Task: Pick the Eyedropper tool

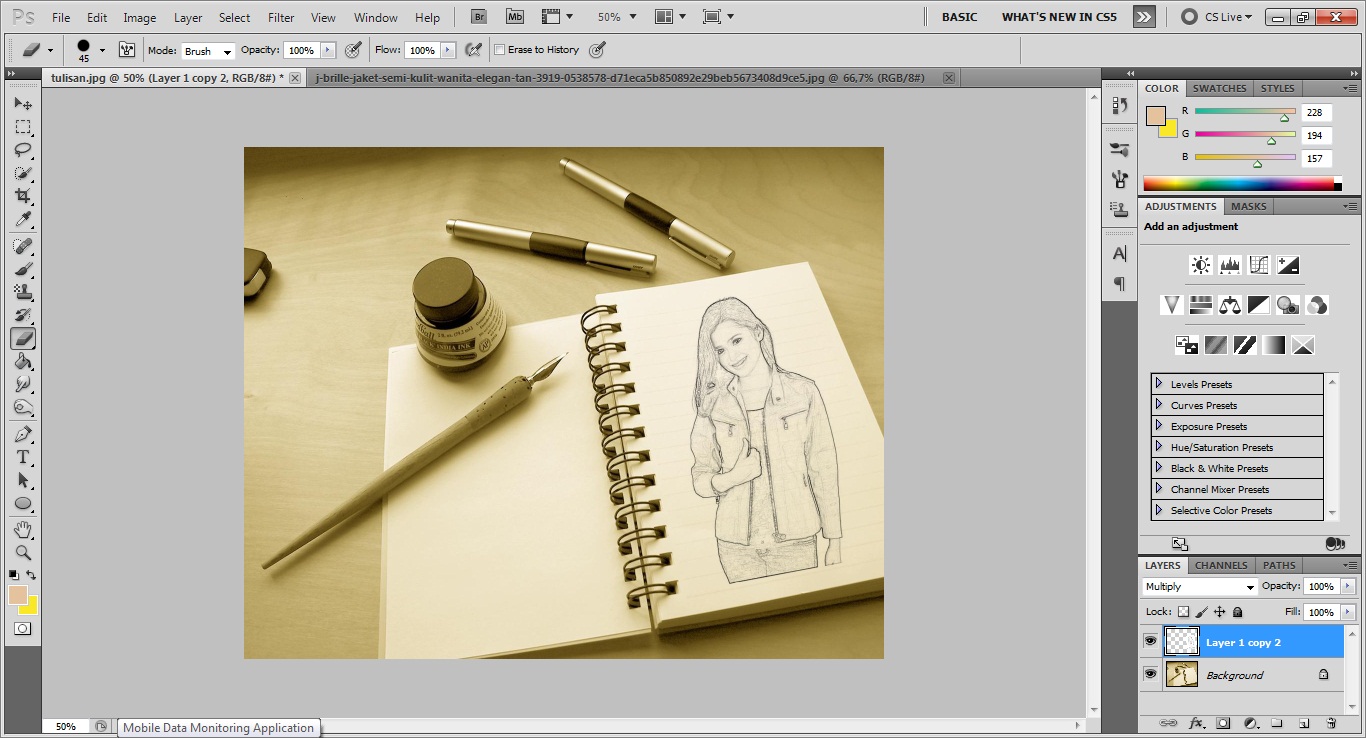Action: click(23, 220)
